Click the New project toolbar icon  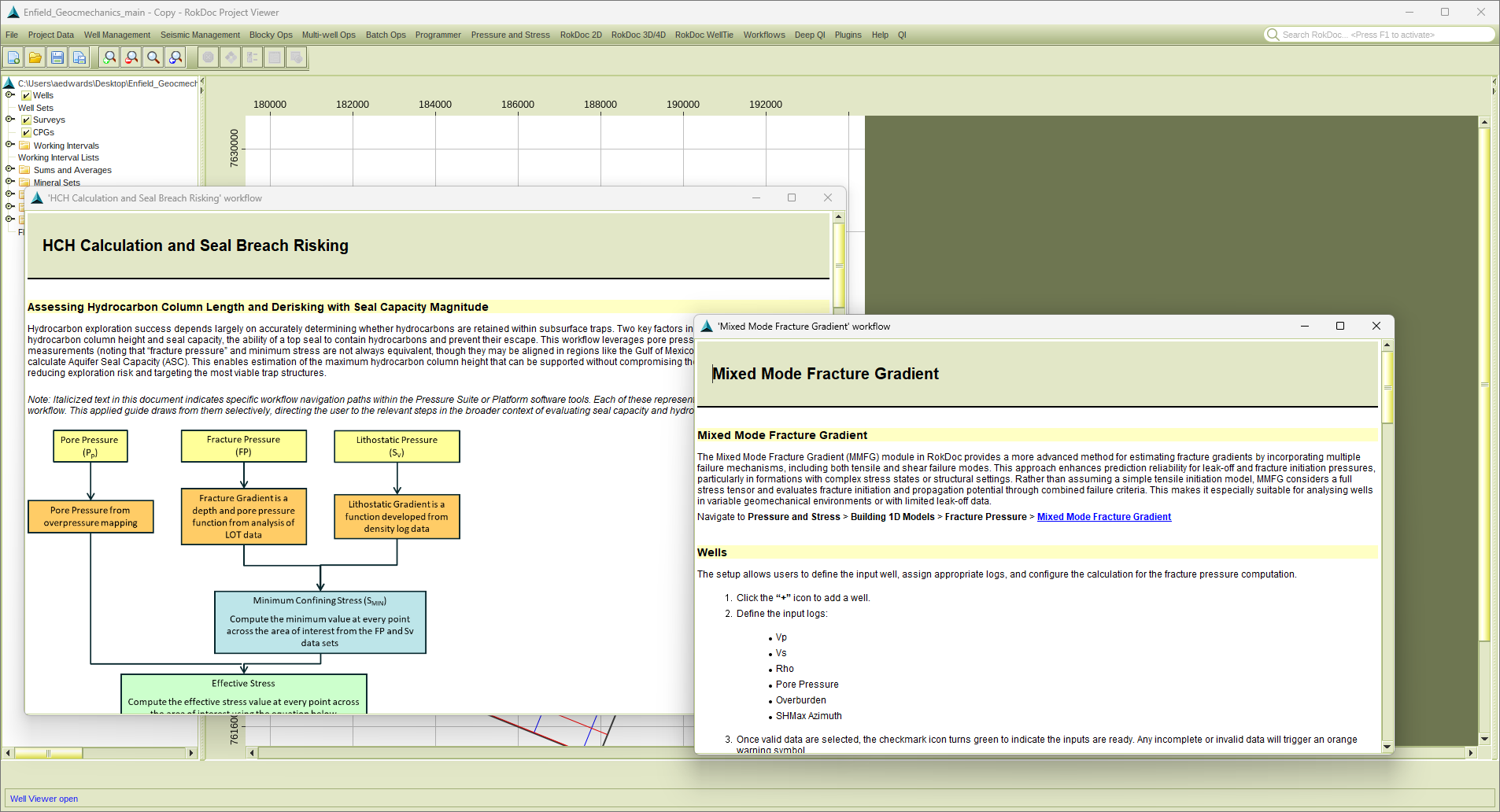coord(13,57)
